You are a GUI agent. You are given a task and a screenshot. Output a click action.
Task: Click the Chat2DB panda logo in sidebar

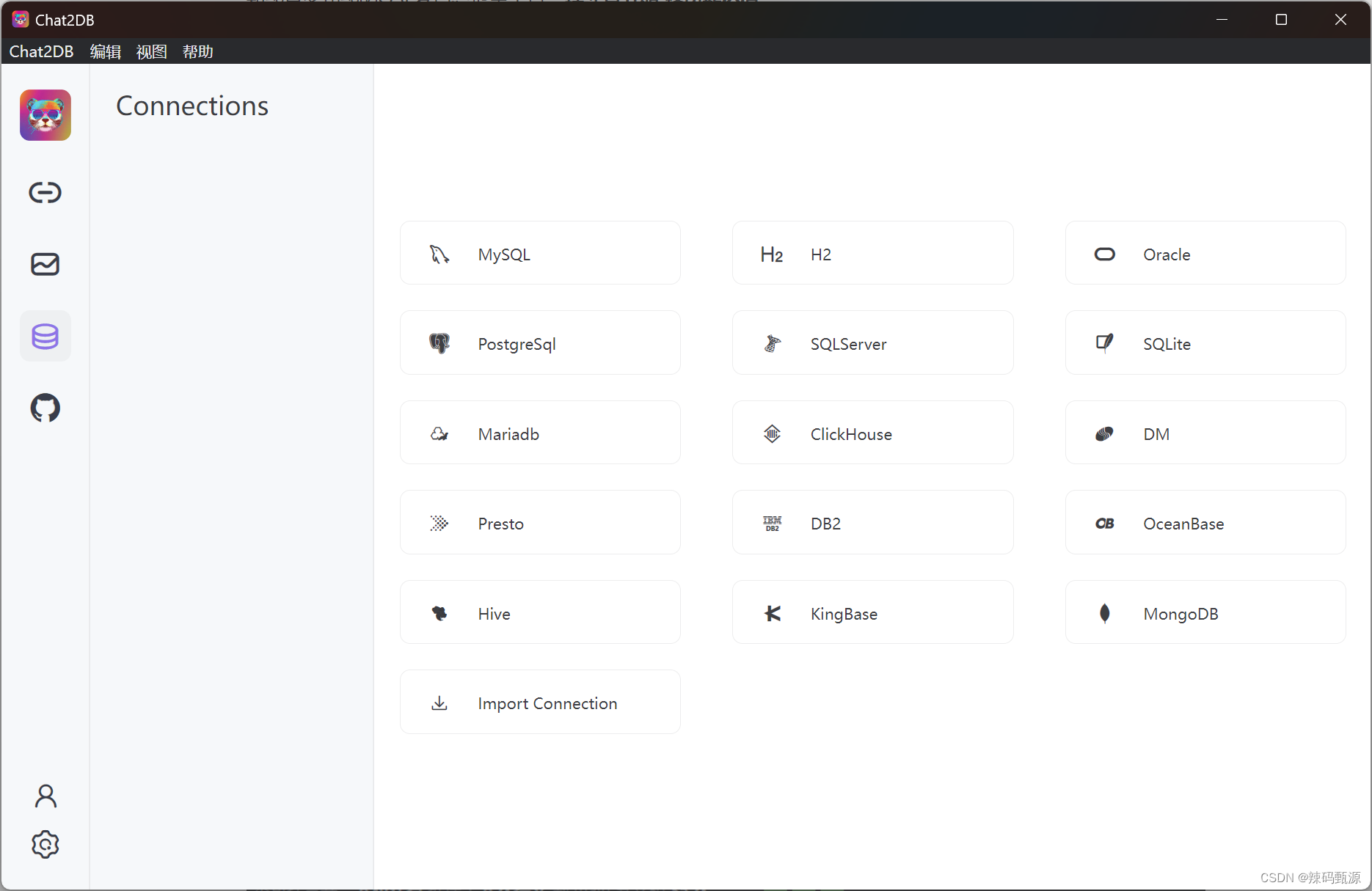click(45, 115)
